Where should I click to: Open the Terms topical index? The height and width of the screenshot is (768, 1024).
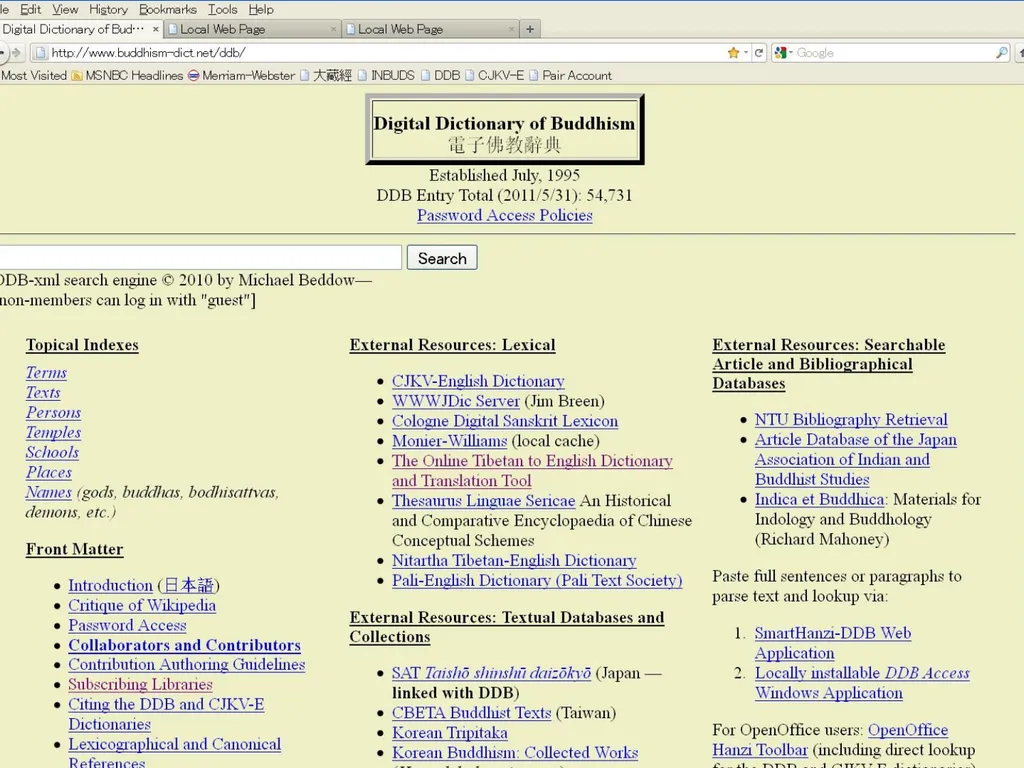pos(46,373)
